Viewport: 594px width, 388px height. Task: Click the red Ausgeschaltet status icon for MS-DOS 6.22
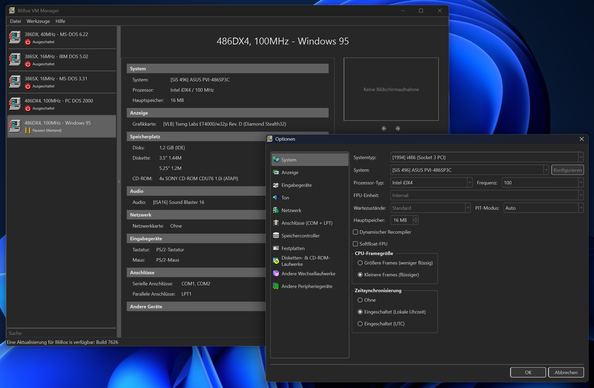[28, 42]
